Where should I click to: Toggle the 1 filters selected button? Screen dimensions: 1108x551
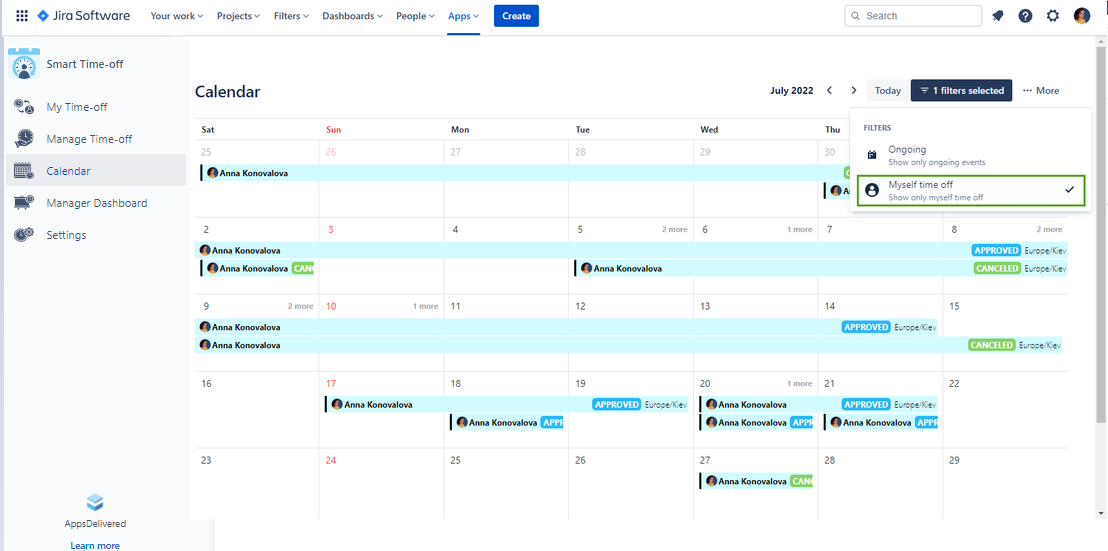tap(961, 91)
